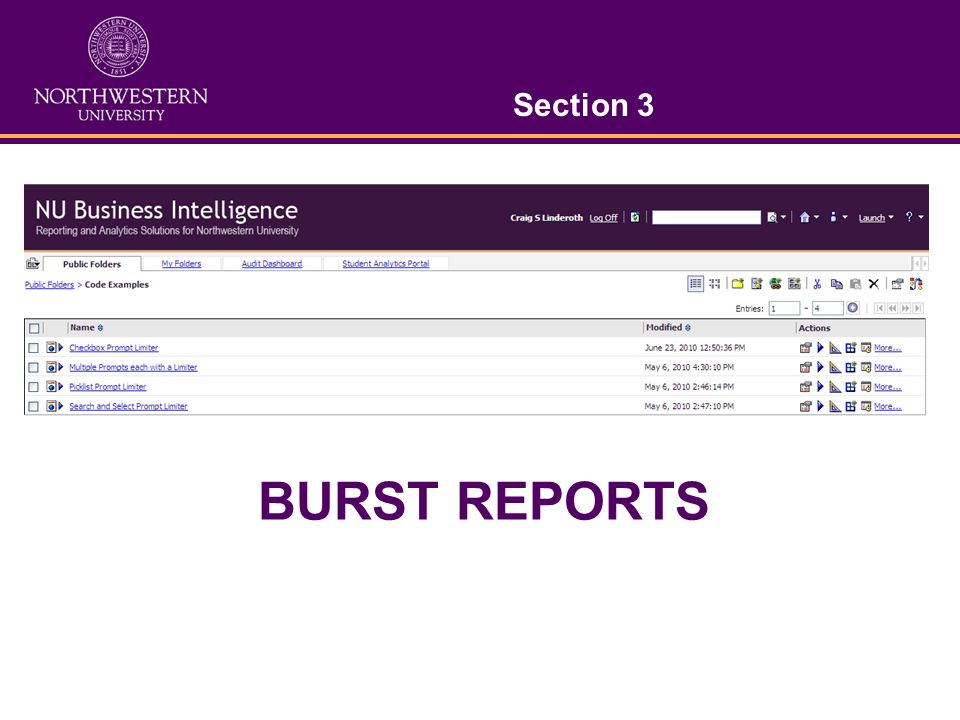Click the New Page toolbar icon

(x=795, y=283)
